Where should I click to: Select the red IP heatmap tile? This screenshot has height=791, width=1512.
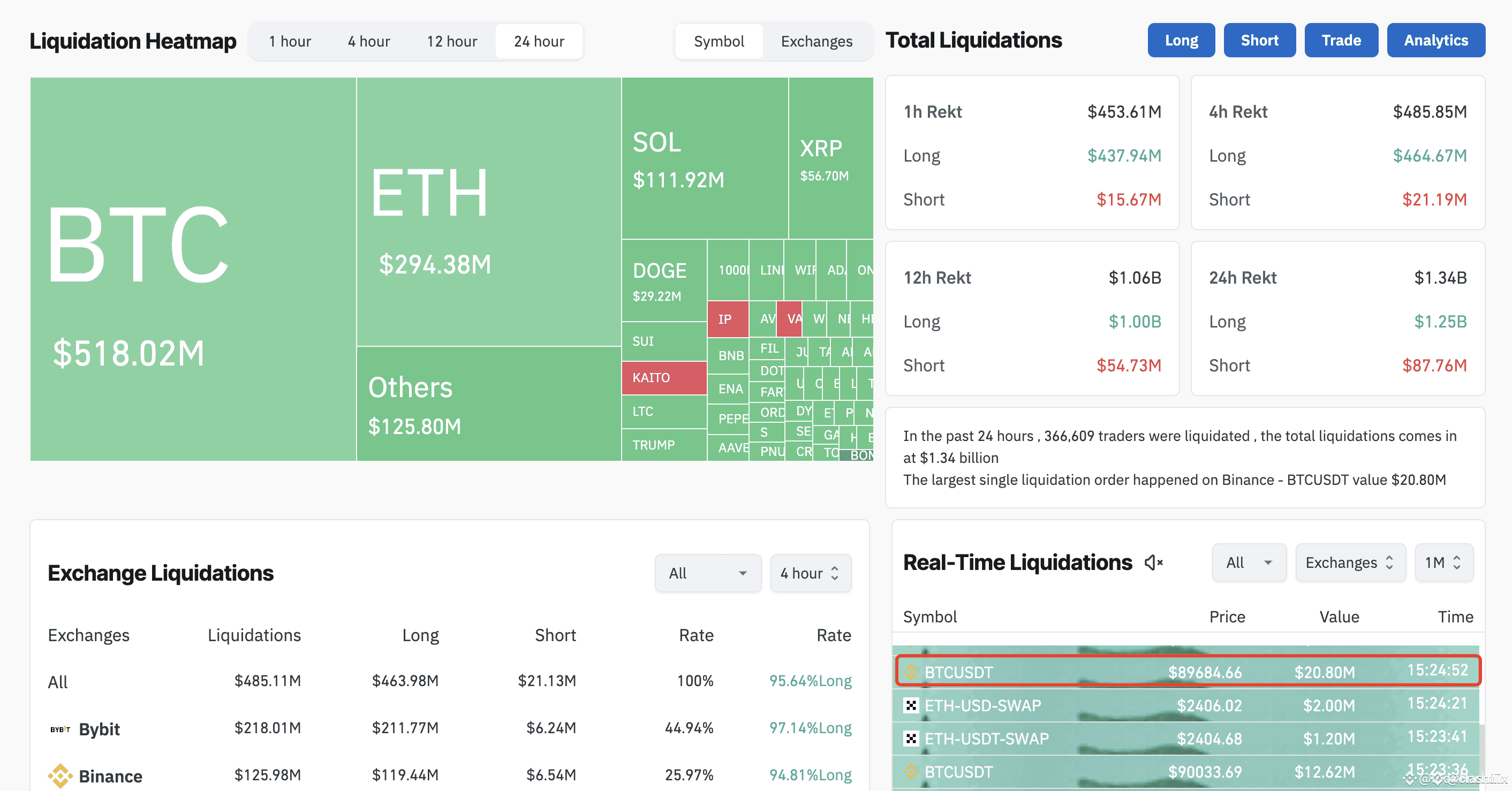[727, 318]
